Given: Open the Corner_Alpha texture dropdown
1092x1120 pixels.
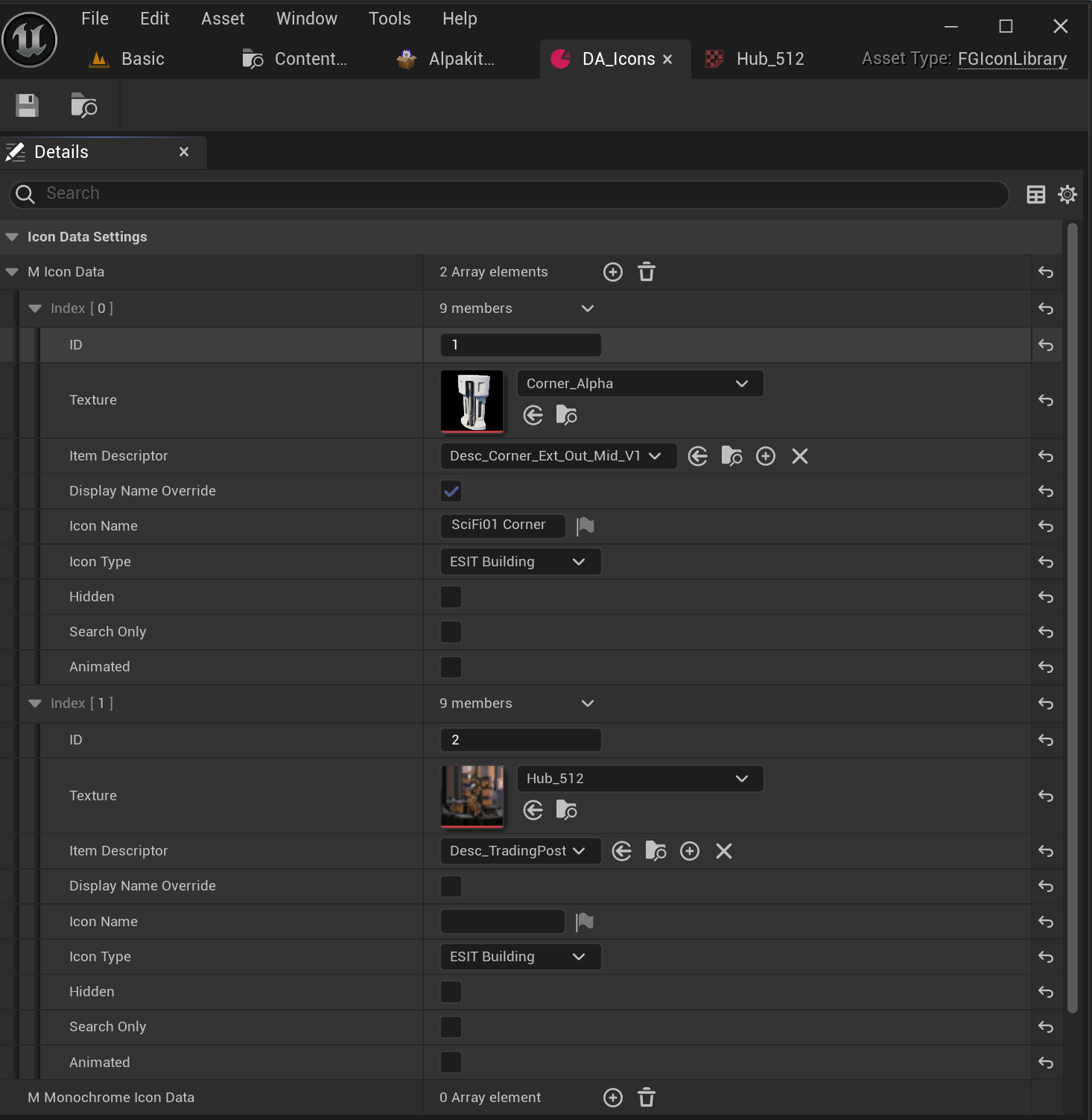Looking at the screenshot, I should coord(639,384).
